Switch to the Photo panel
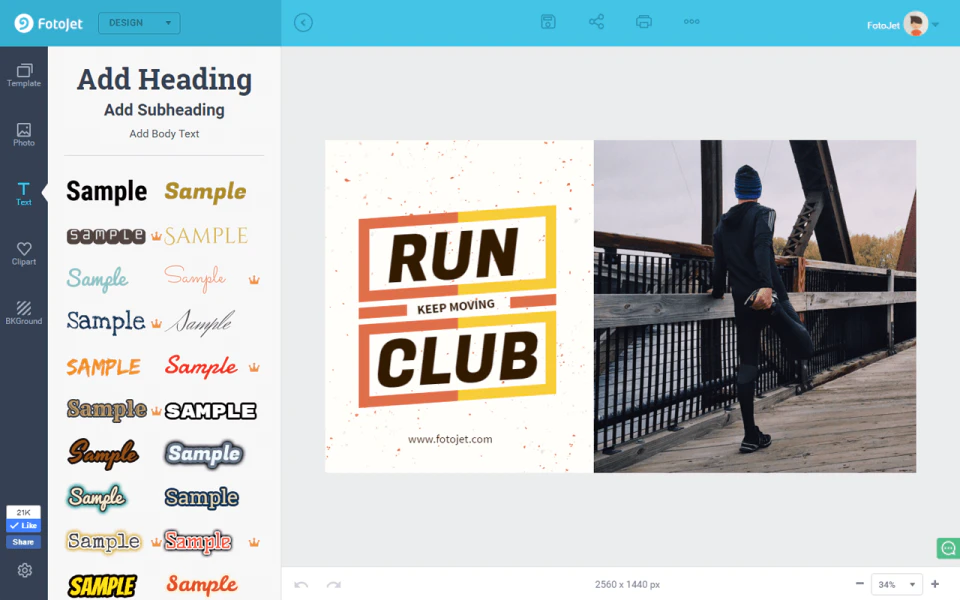This screenshot has width=960, height=600. click(x=23, y=133)
